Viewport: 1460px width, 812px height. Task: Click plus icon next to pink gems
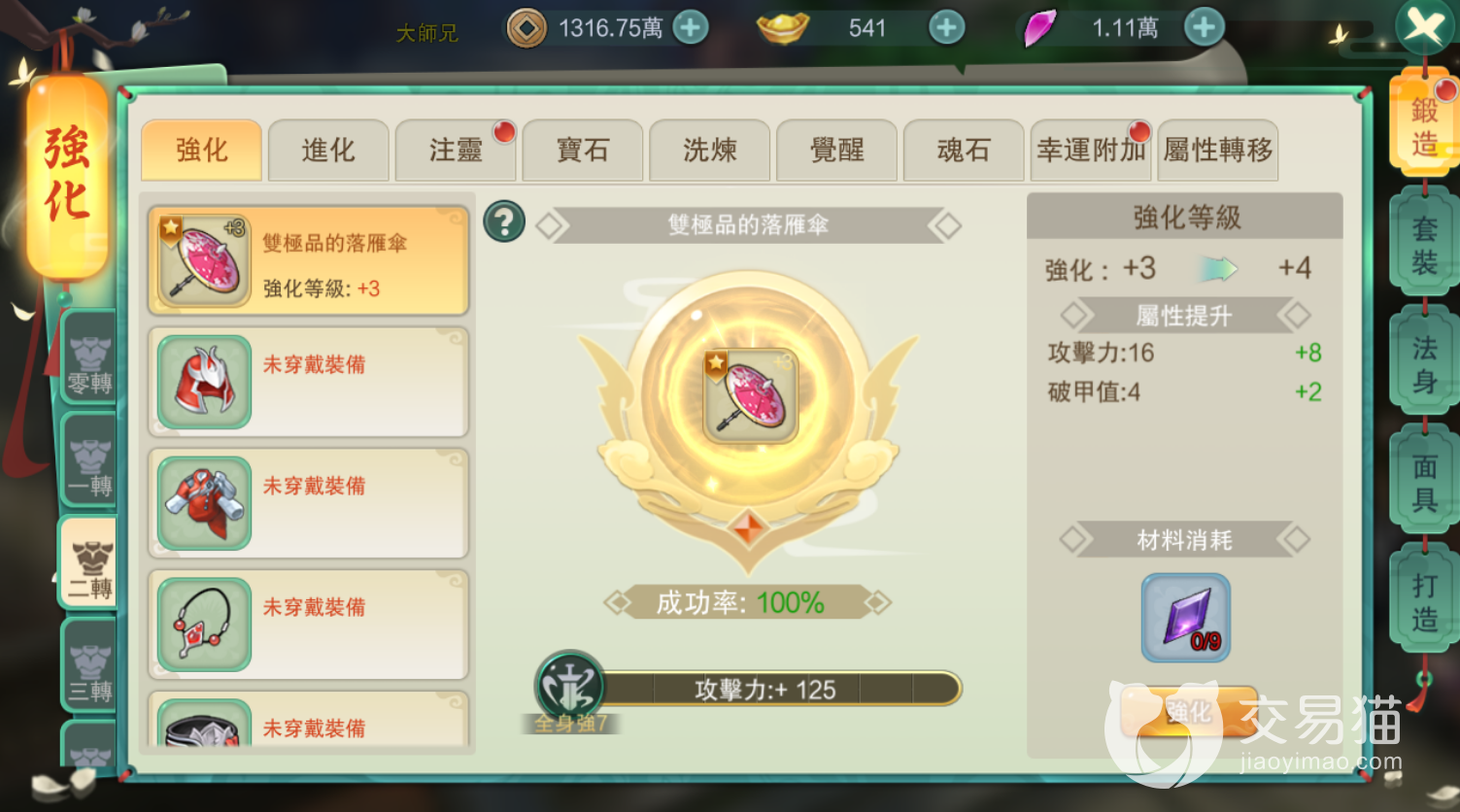tap(1204, 28)
